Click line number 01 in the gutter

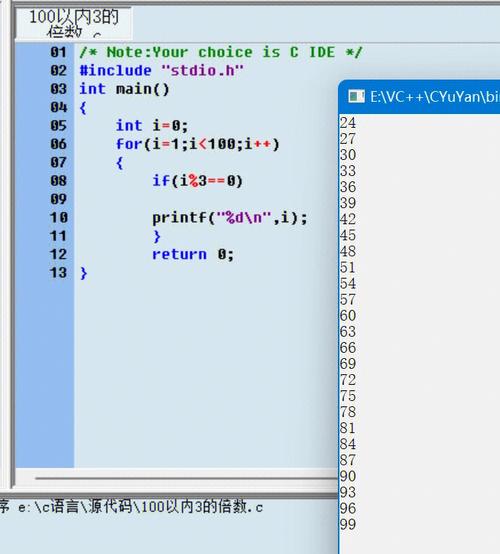[58, 52]
